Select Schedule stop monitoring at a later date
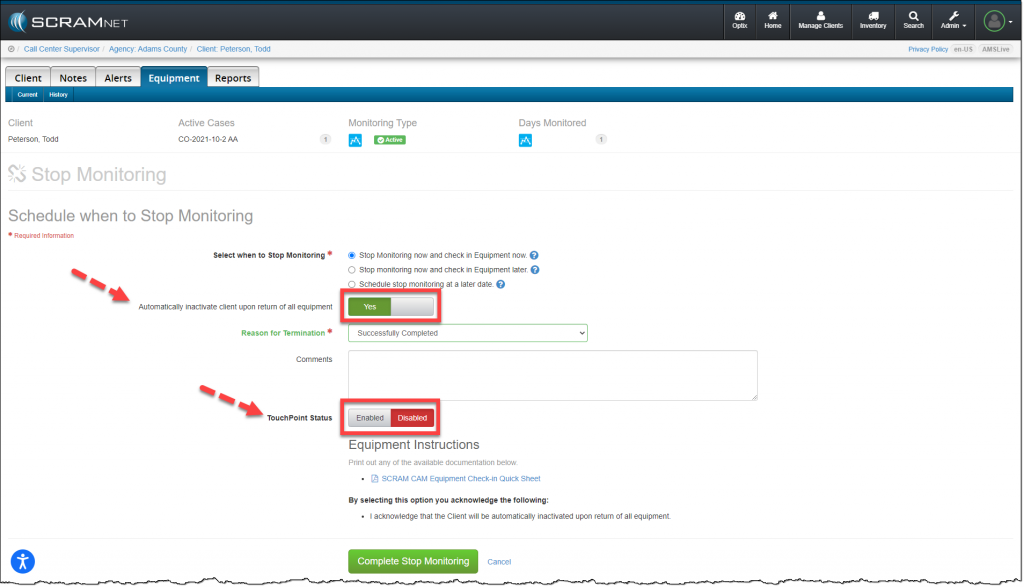The height and width of the screenshot is (587, 1024). click(x=351, y=283)
